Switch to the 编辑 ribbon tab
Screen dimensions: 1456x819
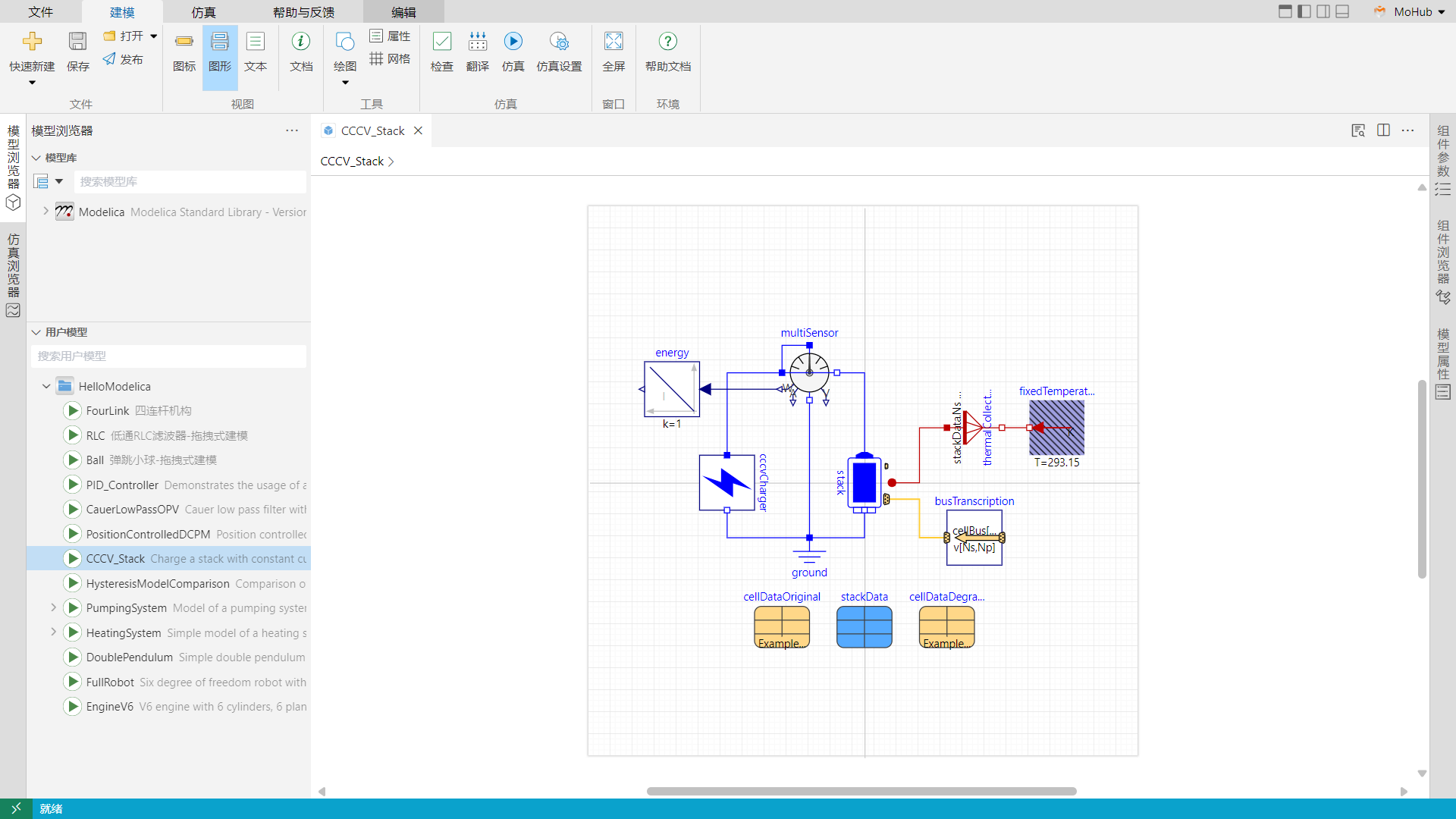coord(403,12)
